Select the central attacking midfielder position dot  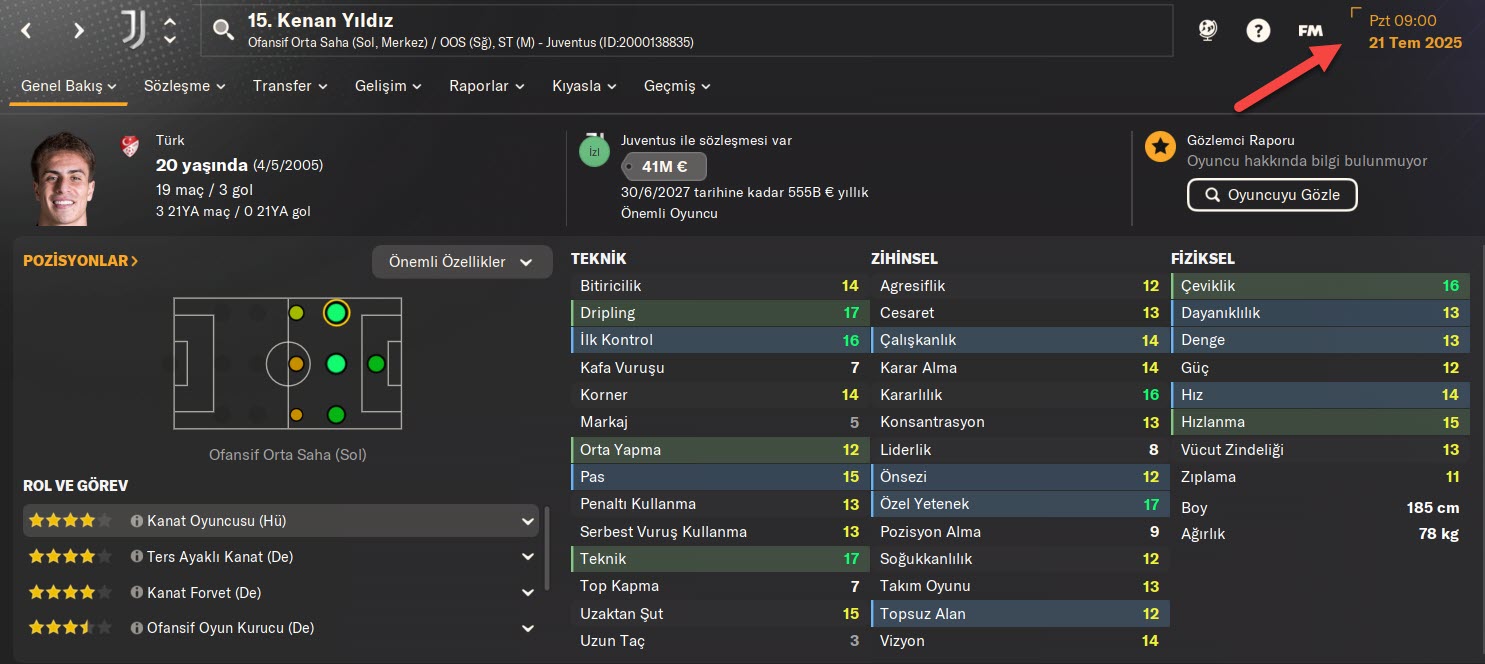pos(336,364)
